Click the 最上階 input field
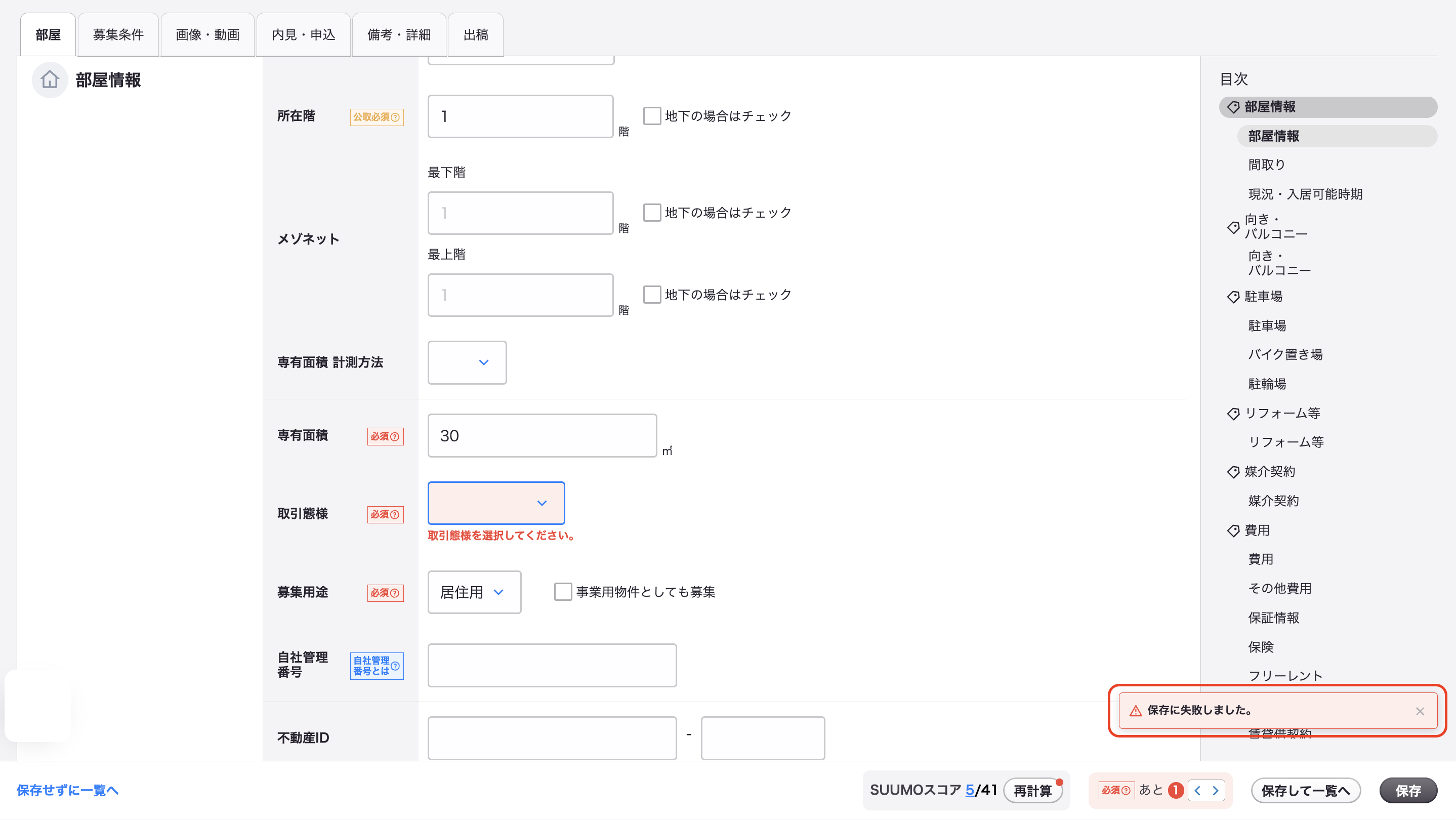Screen dimensions: 1456x820 point(521,295)
